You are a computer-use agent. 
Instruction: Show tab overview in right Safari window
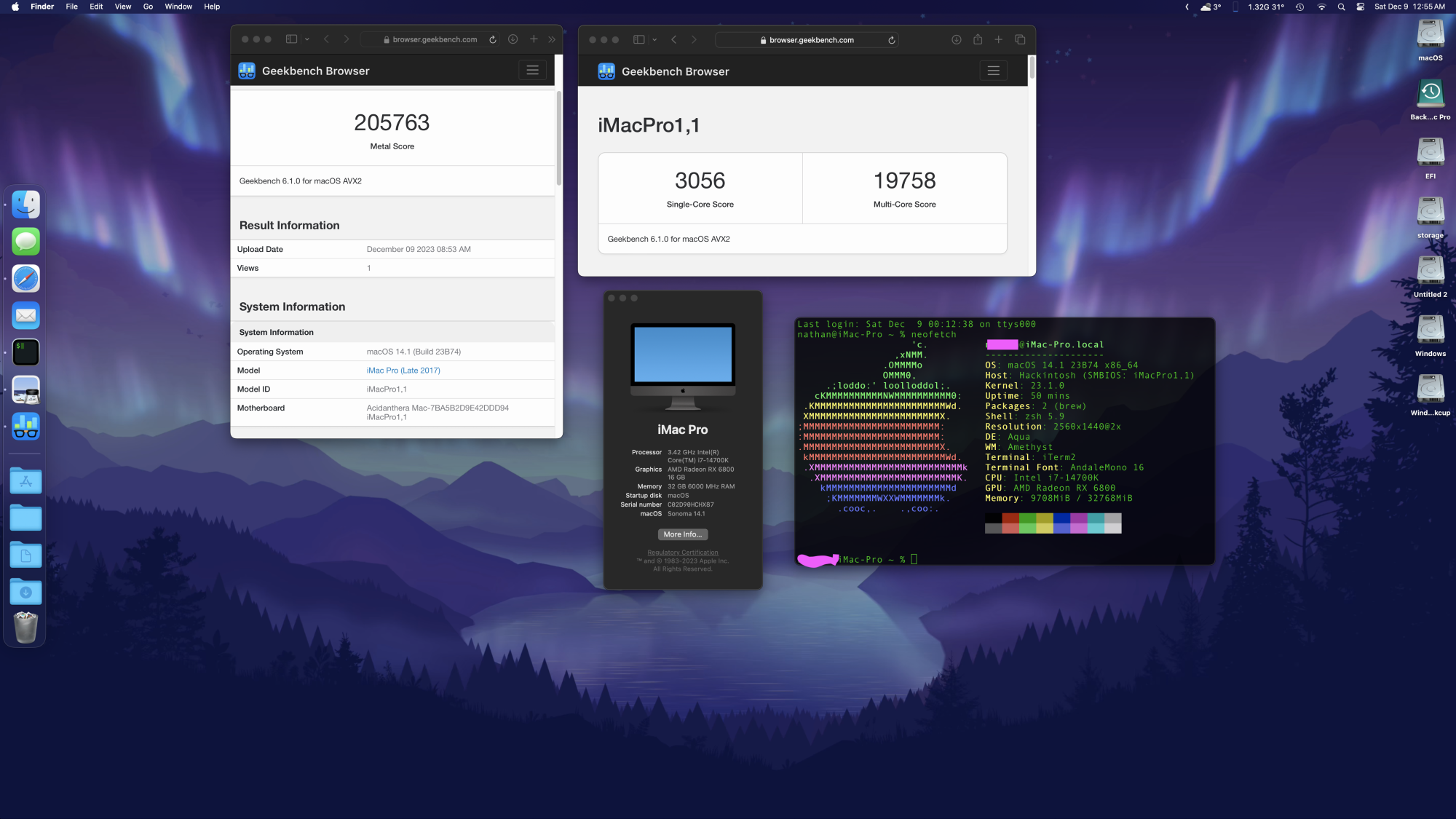pos(1020,40)
